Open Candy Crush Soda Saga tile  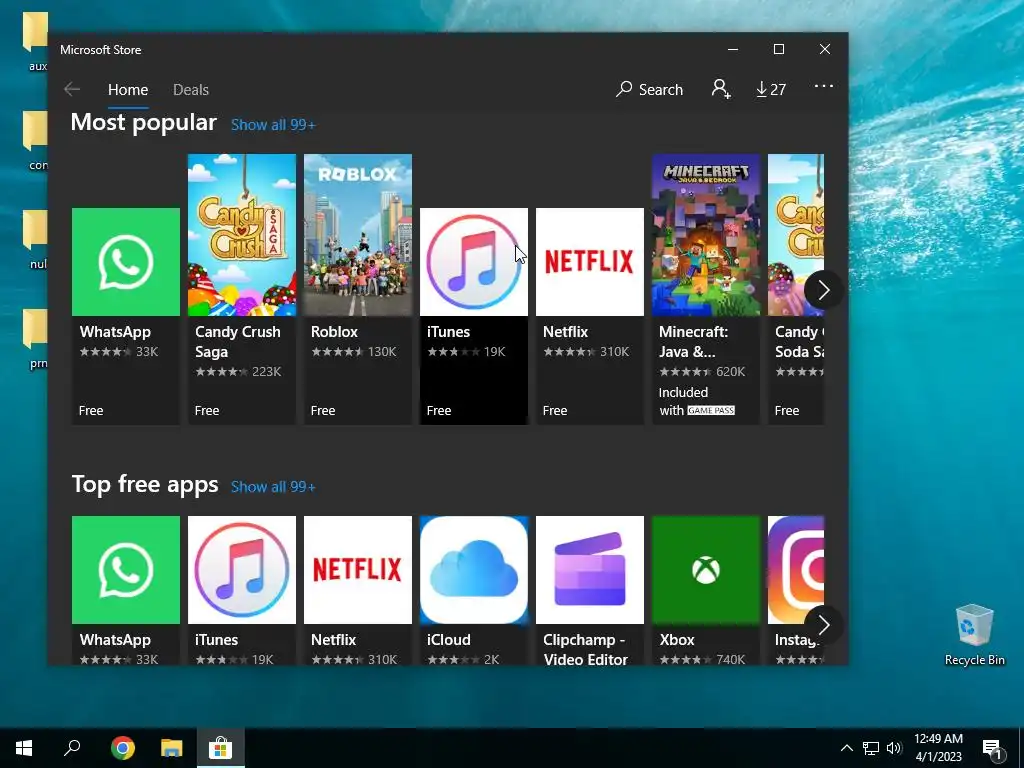point(796,289)
